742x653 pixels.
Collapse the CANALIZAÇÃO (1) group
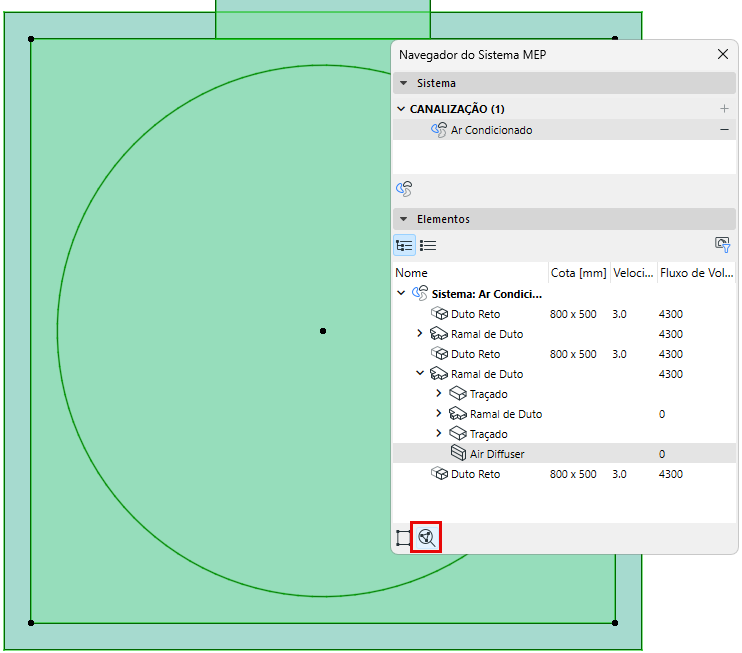401,109
